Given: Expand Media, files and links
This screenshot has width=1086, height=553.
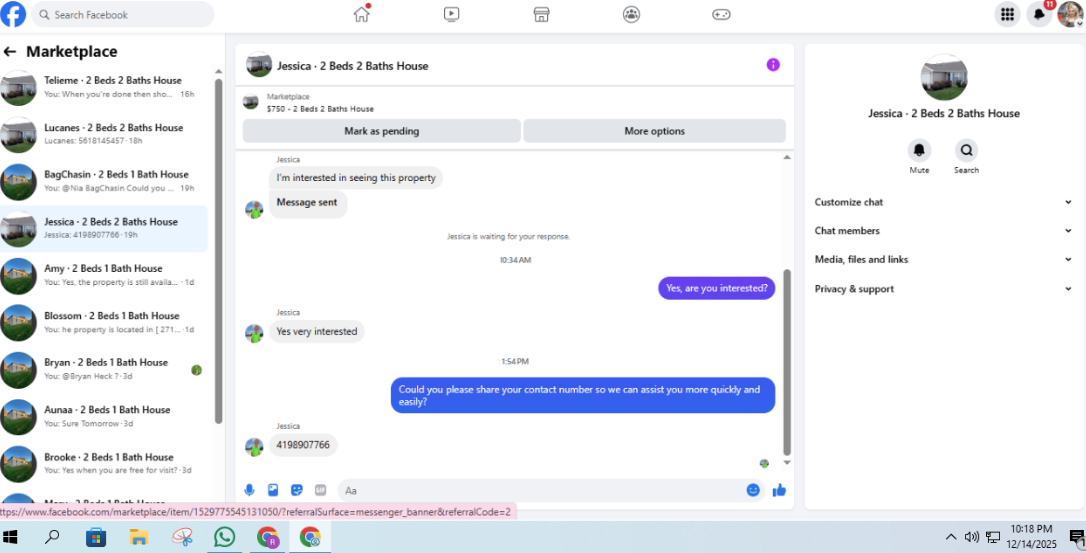Looking at the screenshot, I should [943, 259].
